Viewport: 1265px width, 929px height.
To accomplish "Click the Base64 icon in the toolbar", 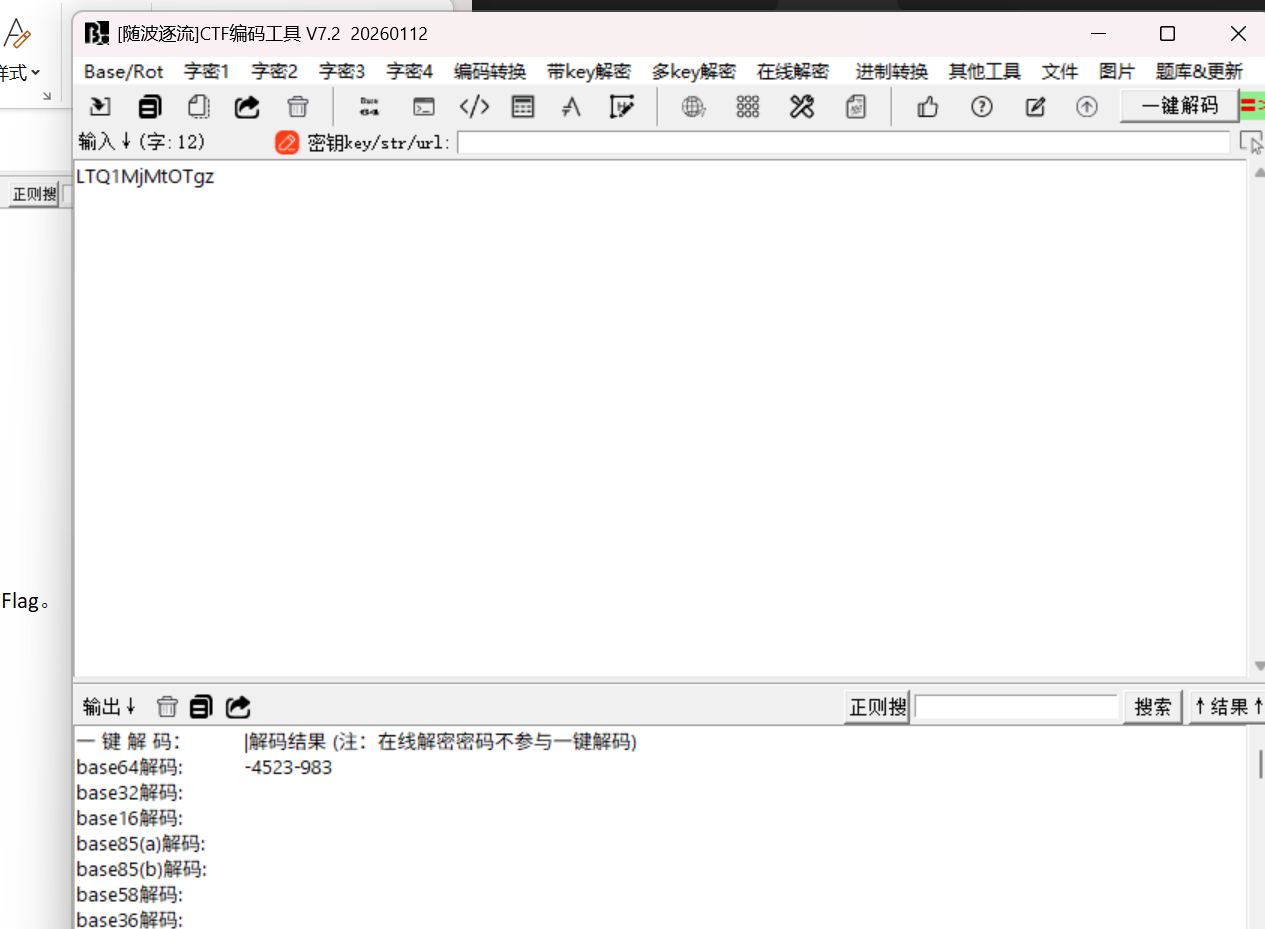I will tap(369, 107).
